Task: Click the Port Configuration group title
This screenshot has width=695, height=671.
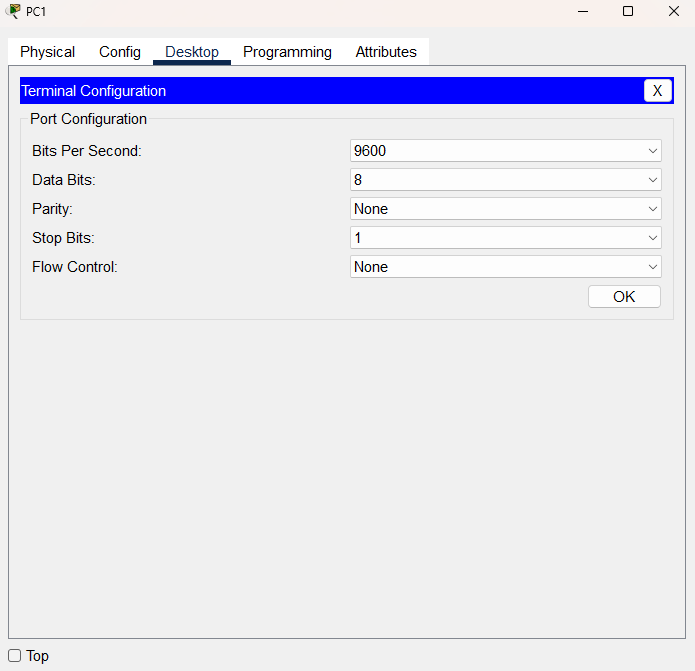Action: click(x=88, y=119)
